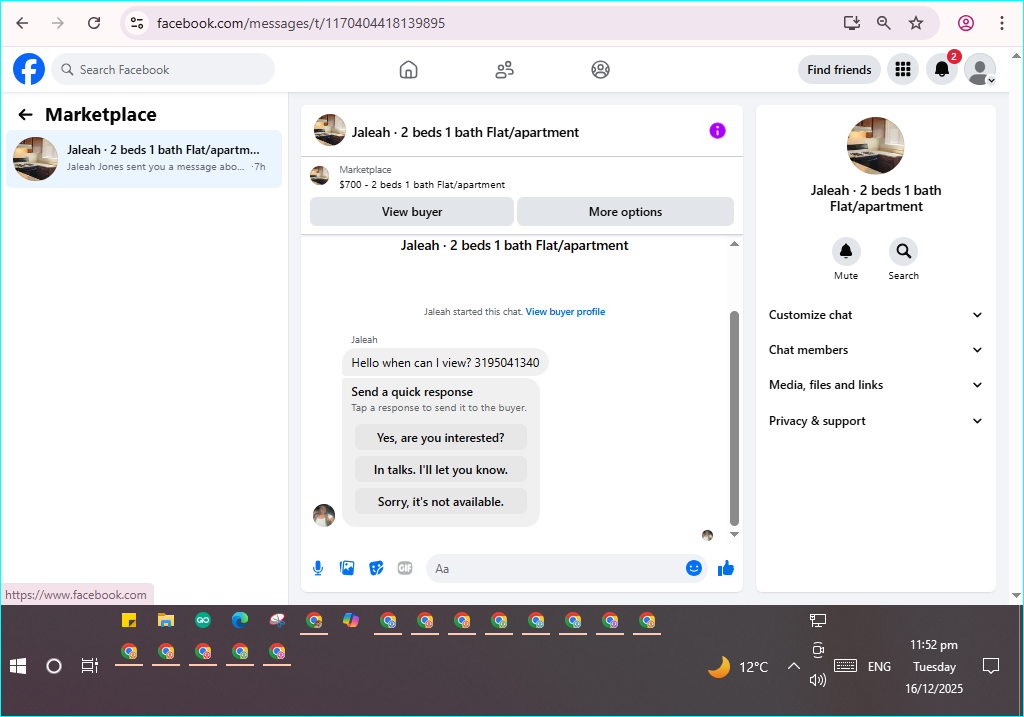The width and height of the screenshot is (1024, 717).
Task: Expand Chat members section
Action: (x=875, y=350)
